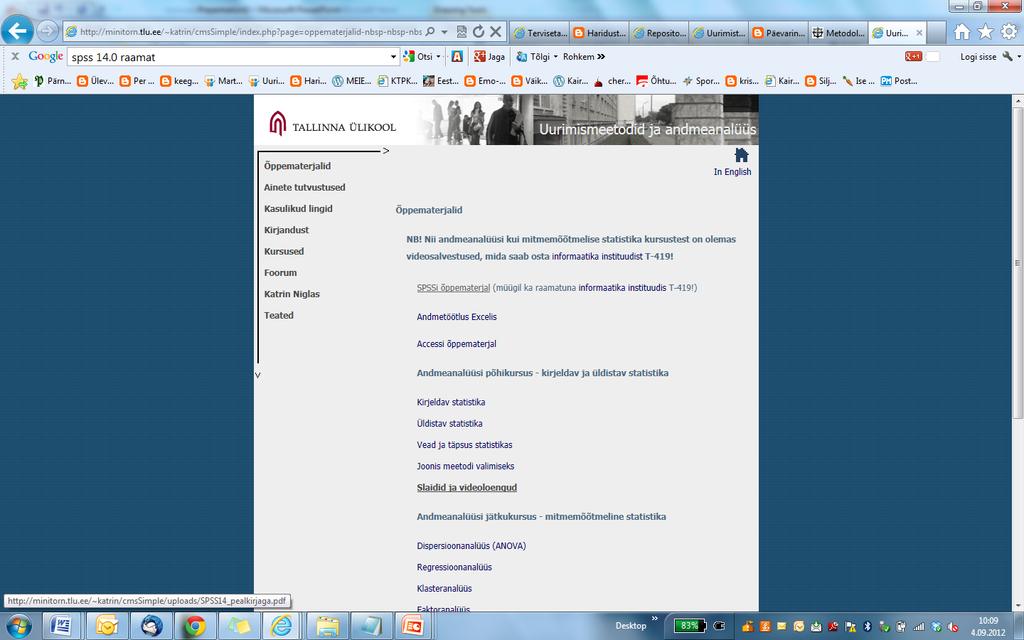Click the Google toolbar search field
Screen dimensions: 1024x640
click(229, 57)
